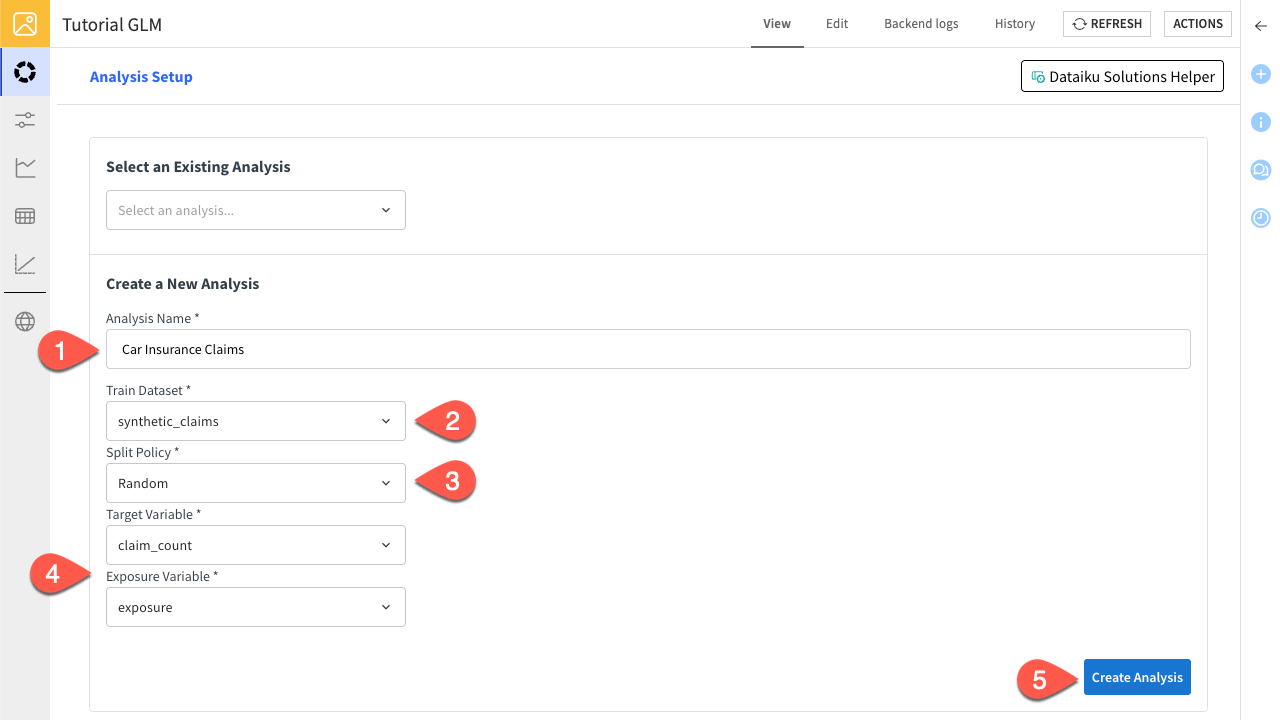Expand the Split Policy dropdown
The image size is (1280, 720).
[256, 483]
